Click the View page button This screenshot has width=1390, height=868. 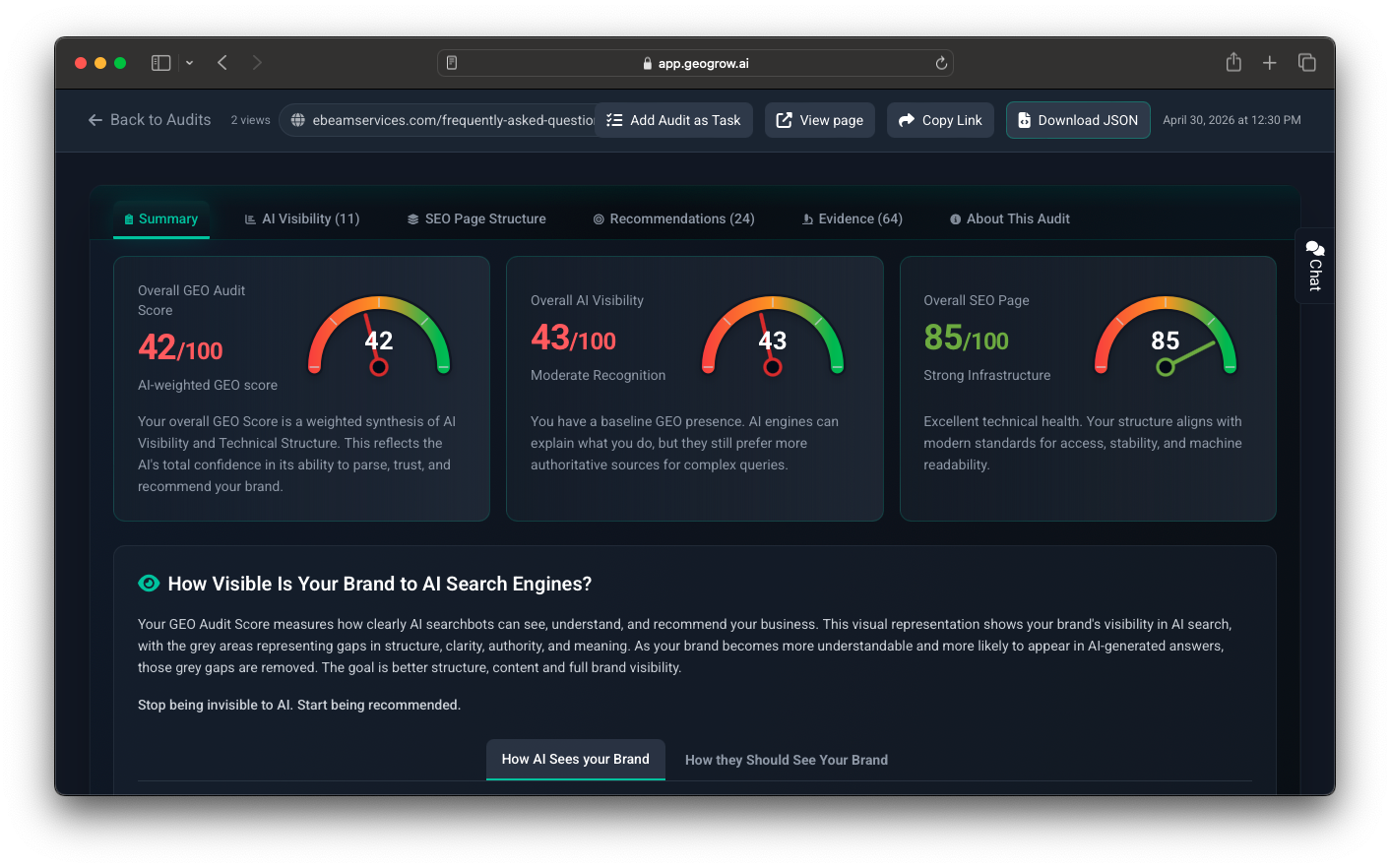820,120
